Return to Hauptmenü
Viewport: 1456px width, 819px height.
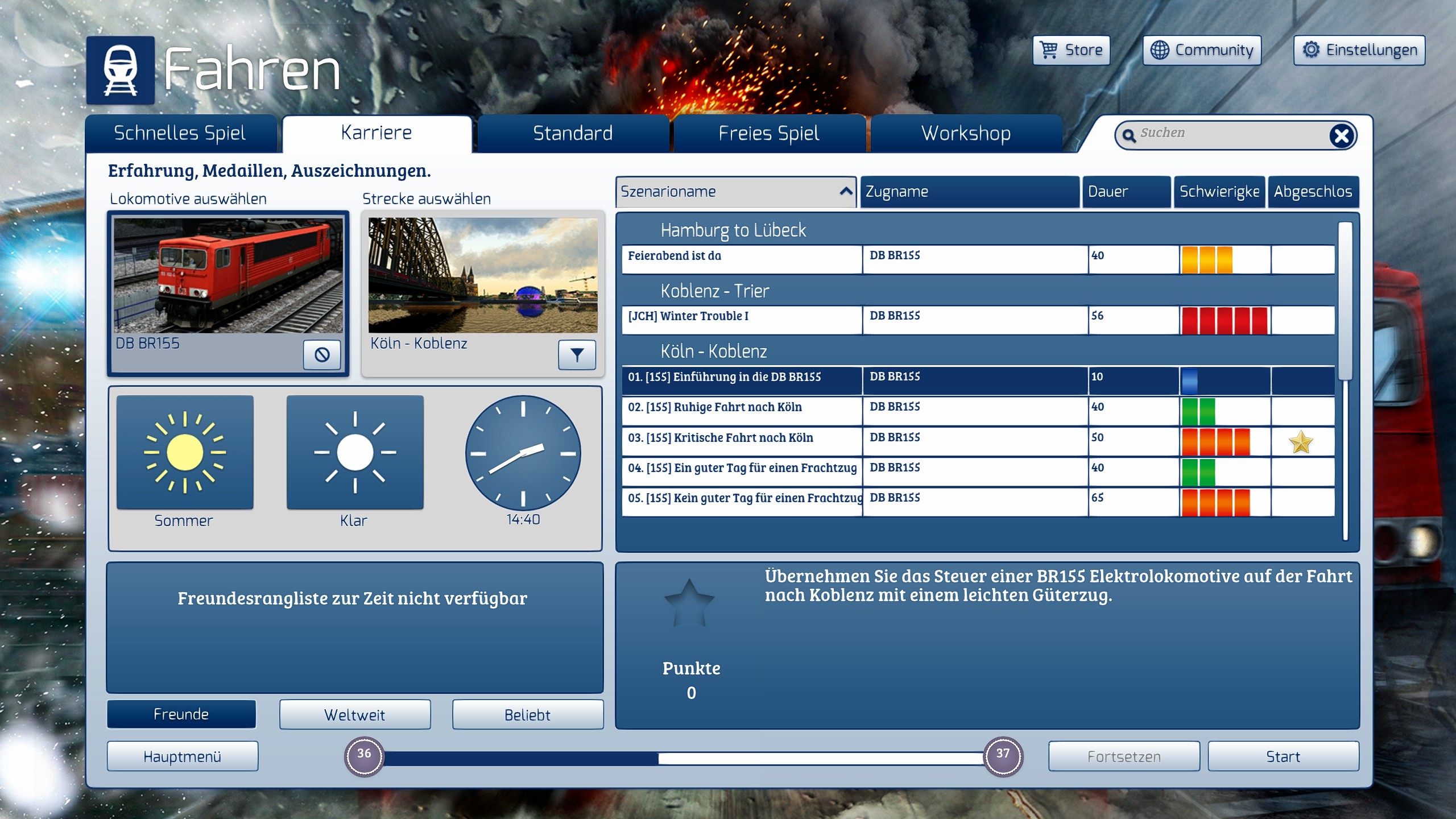[x=182, y=756]
